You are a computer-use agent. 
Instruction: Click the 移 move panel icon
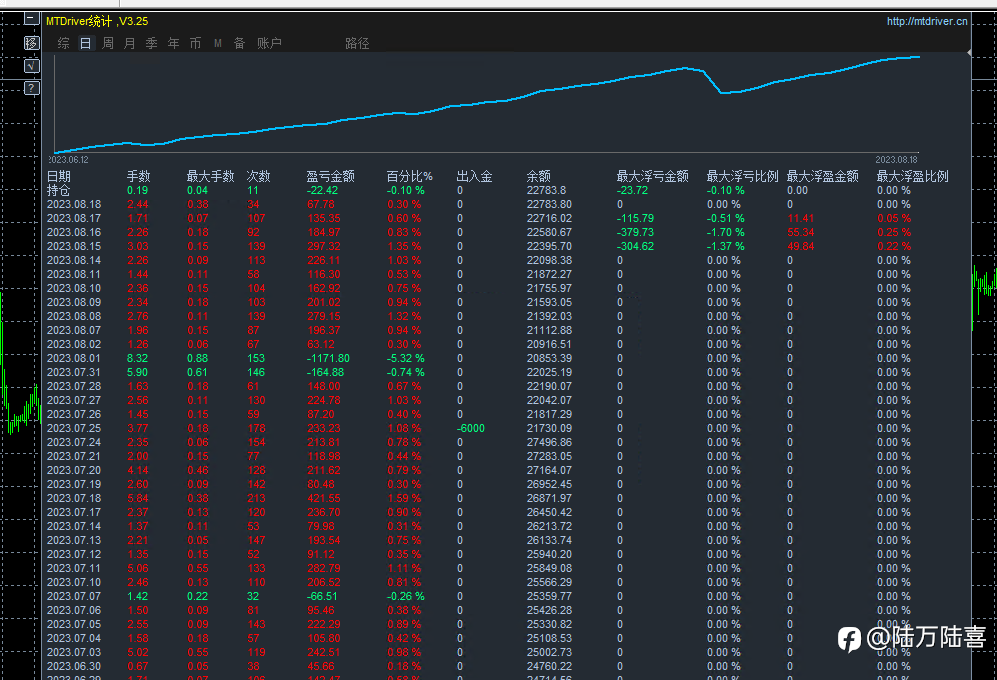pos(32,43)
